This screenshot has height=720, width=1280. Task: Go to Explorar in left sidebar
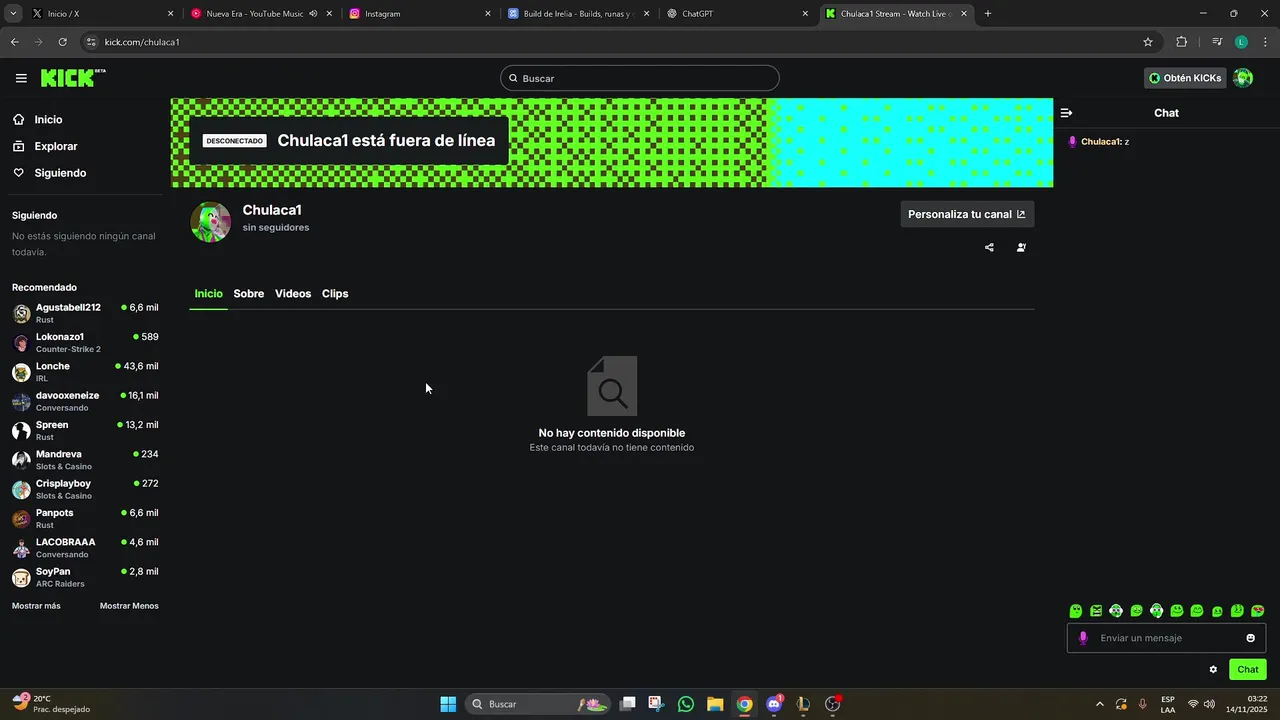(x=45, y=146)
